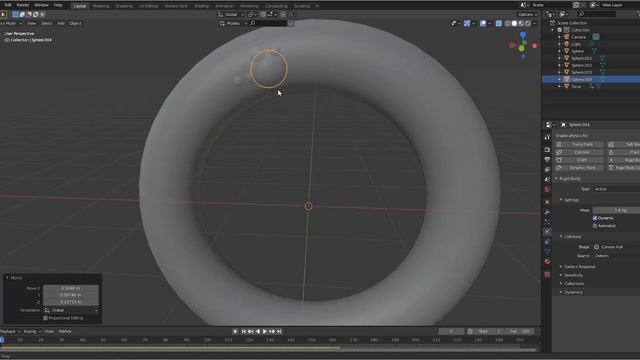The width and height of the screenshot is (640, 360).
Task: Select the Wireframe viewport shading icon
Action: (x=507, y=24)
